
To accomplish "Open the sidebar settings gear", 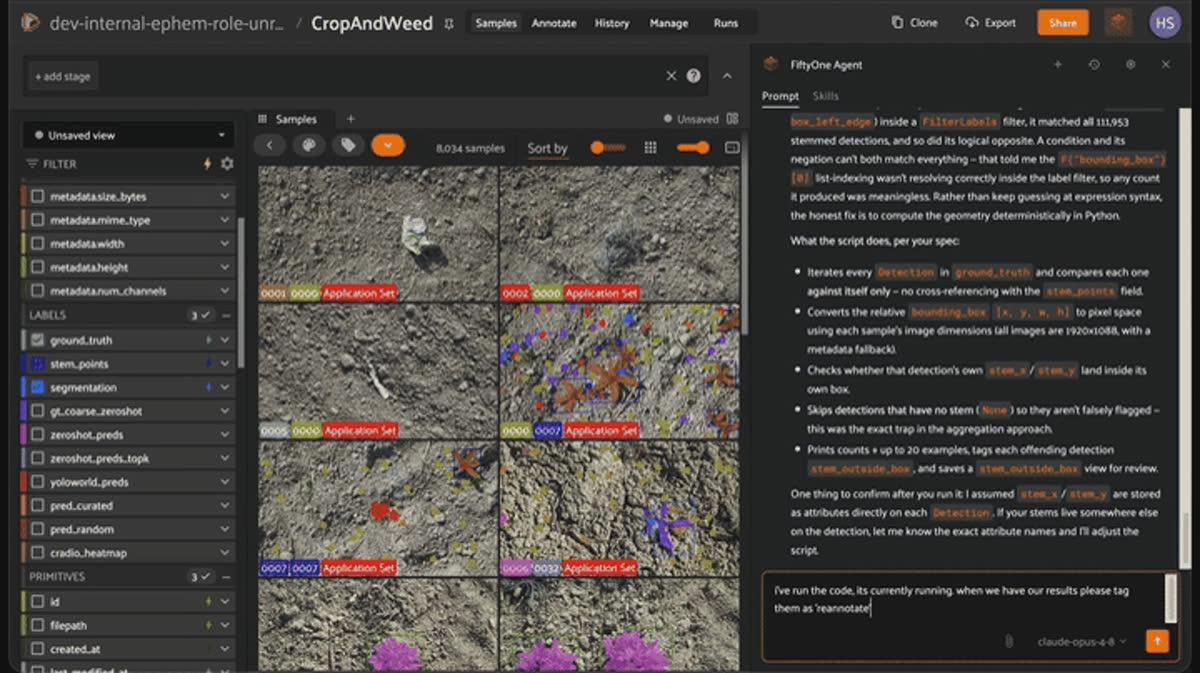I will coord(227,164).
